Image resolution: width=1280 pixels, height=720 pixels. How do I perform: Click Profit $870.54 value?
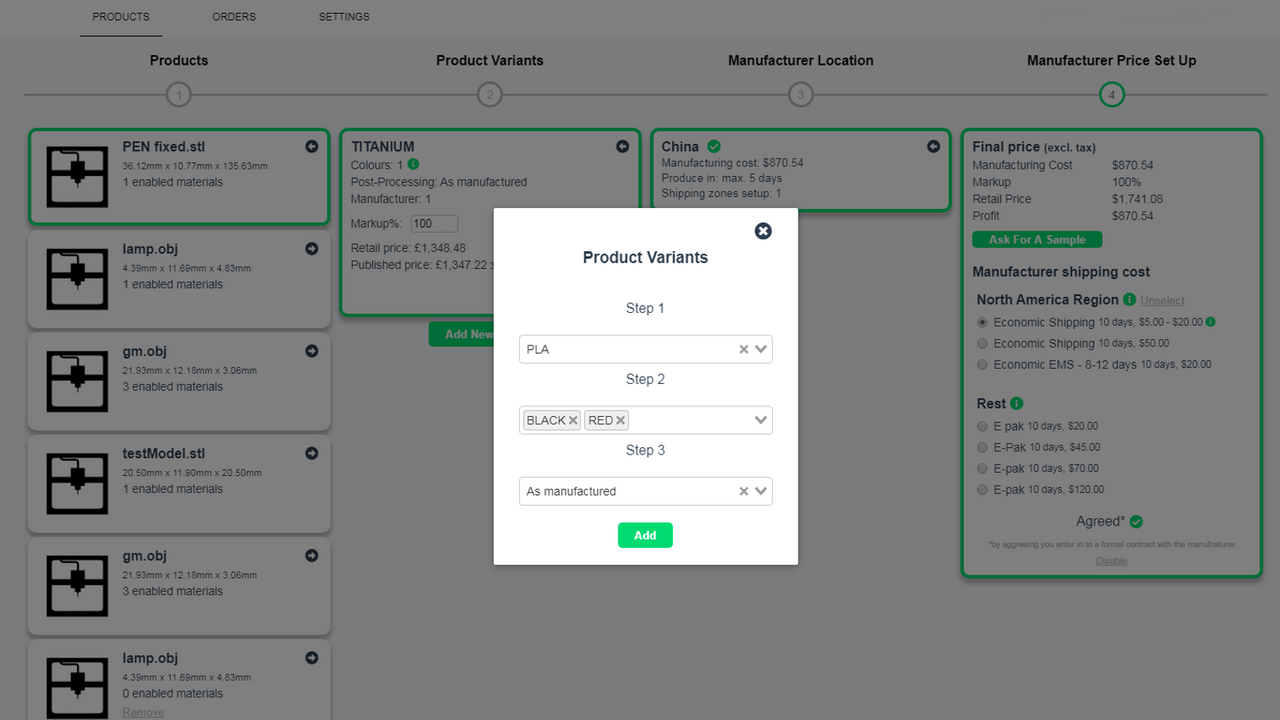pos(1132,216)
